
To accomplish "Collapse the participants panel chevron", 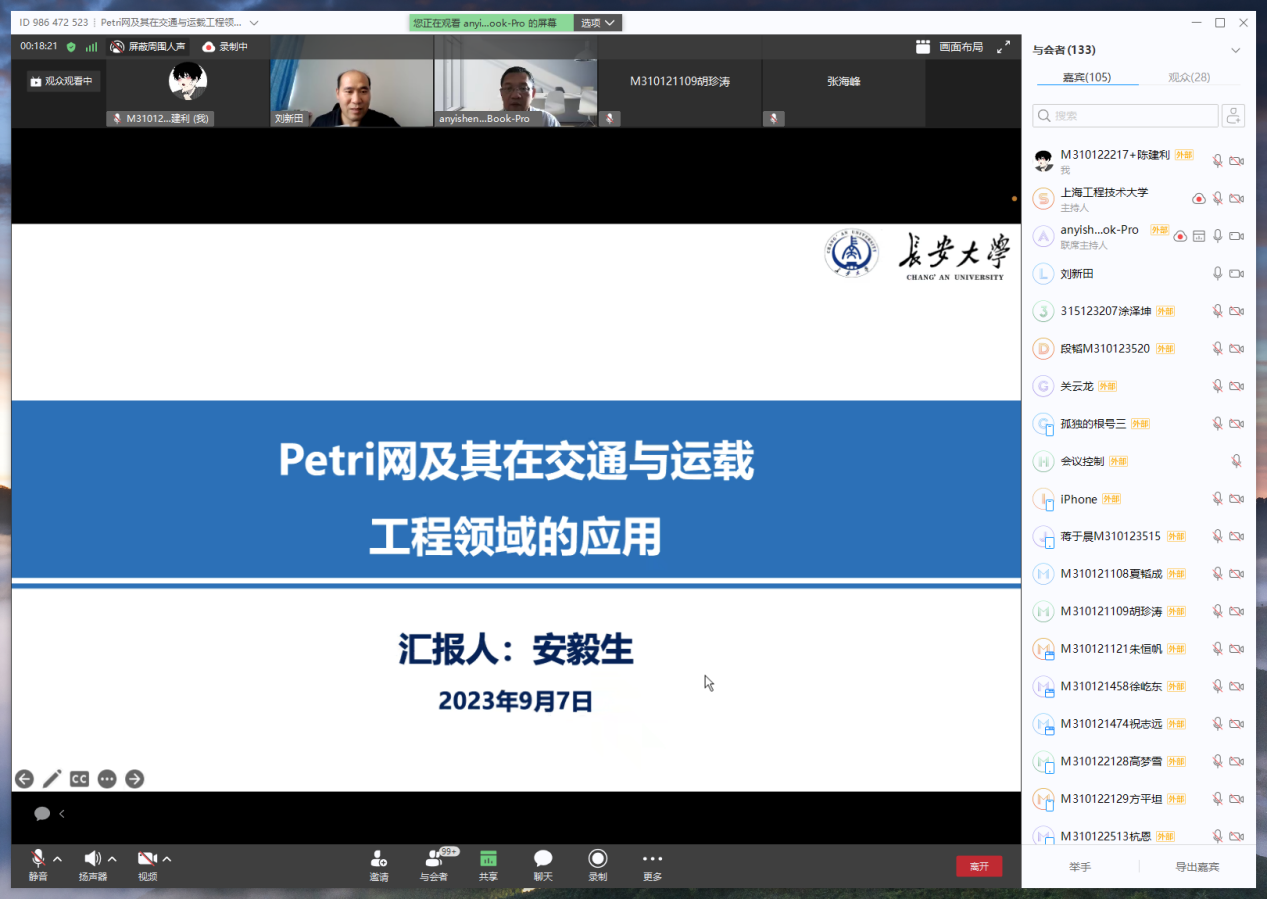I will tap(1236, 50).
